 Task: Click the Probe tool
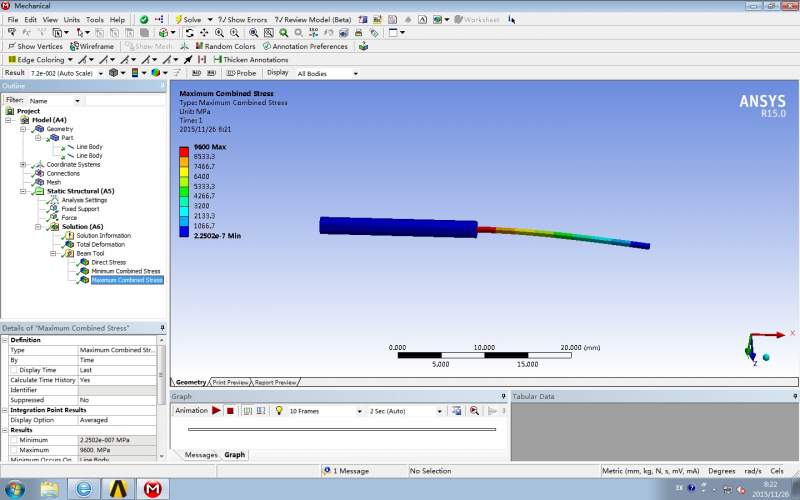(x=241, y=73)
